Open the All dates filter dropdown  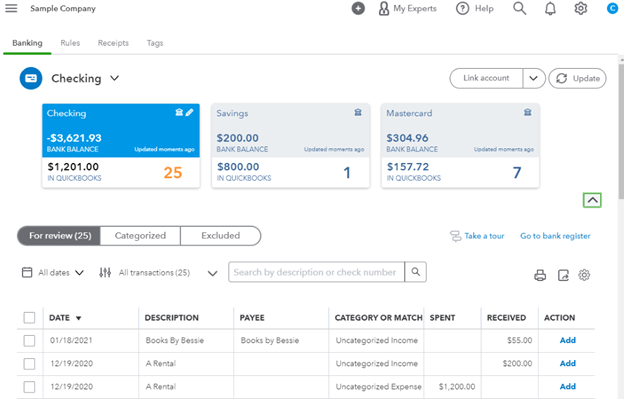[53, 272]
